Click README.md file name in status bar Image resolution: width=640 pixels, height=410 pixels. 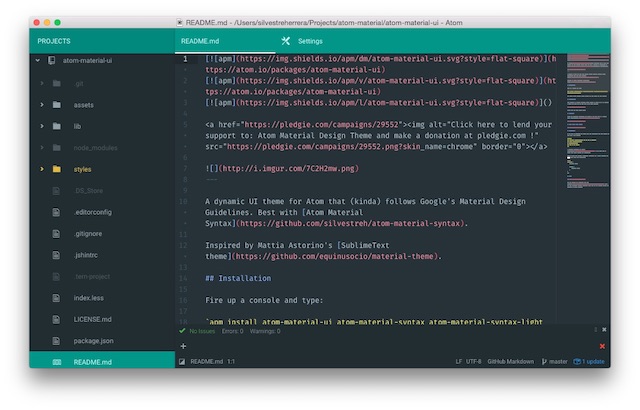click(207, 361)
